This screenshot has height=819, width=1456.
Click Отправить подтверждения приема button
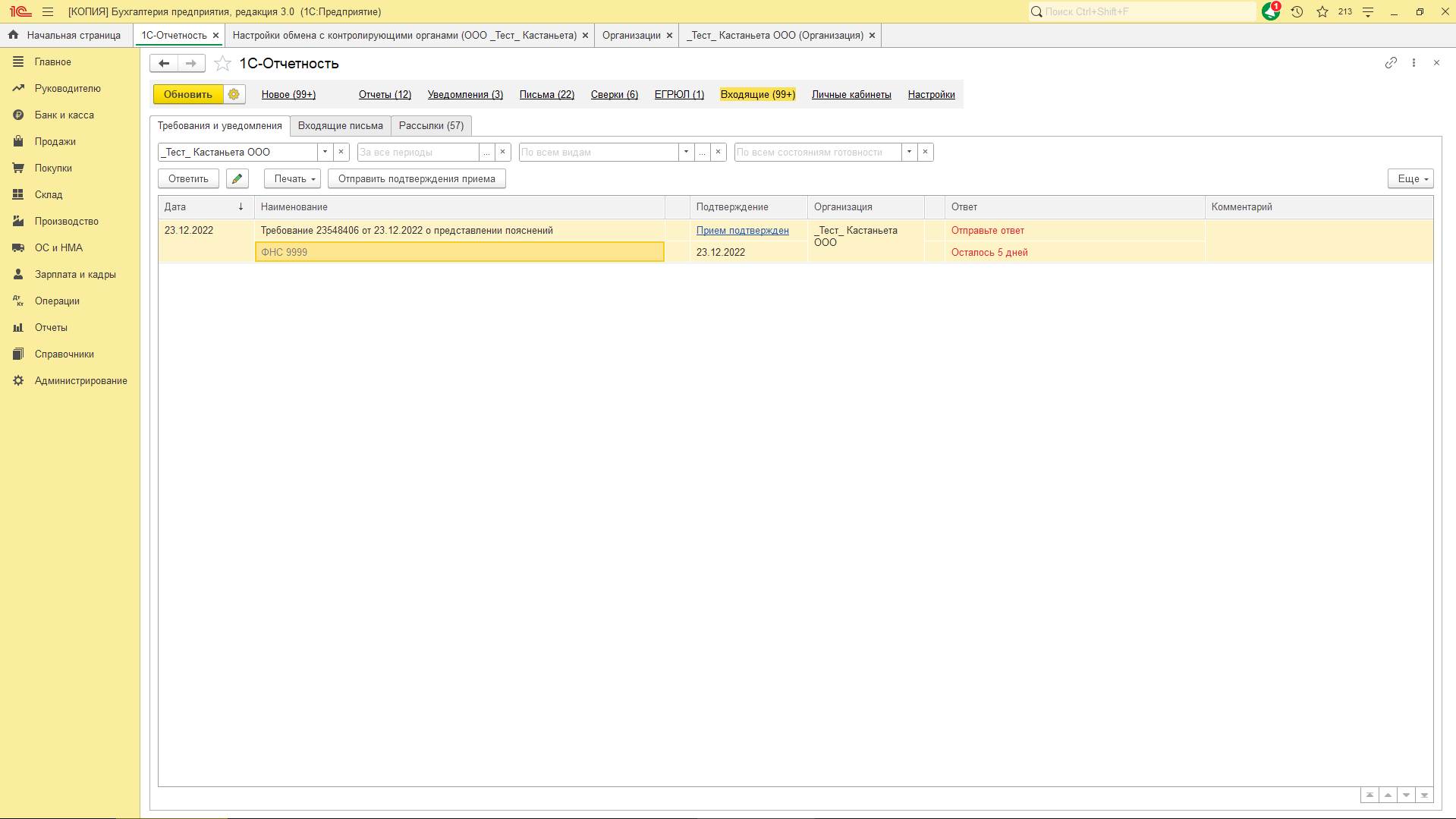(417, 178)
